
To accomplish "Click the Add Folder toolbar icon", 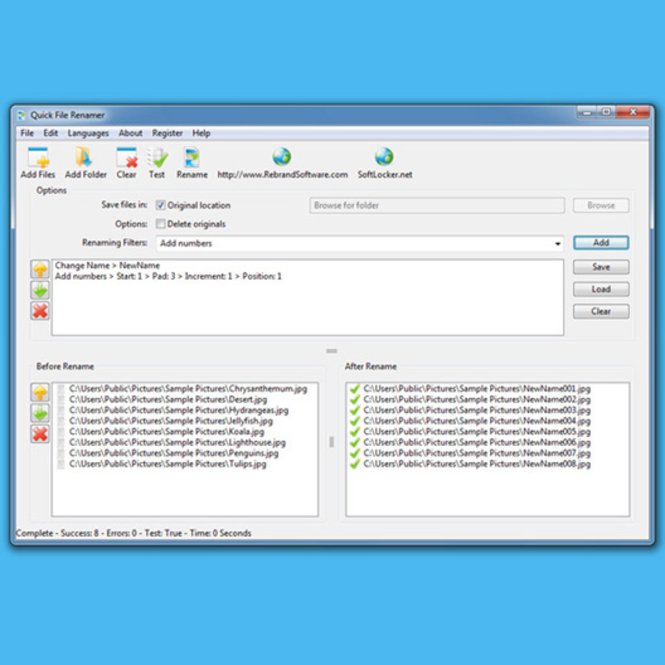I will coord(86,162).
